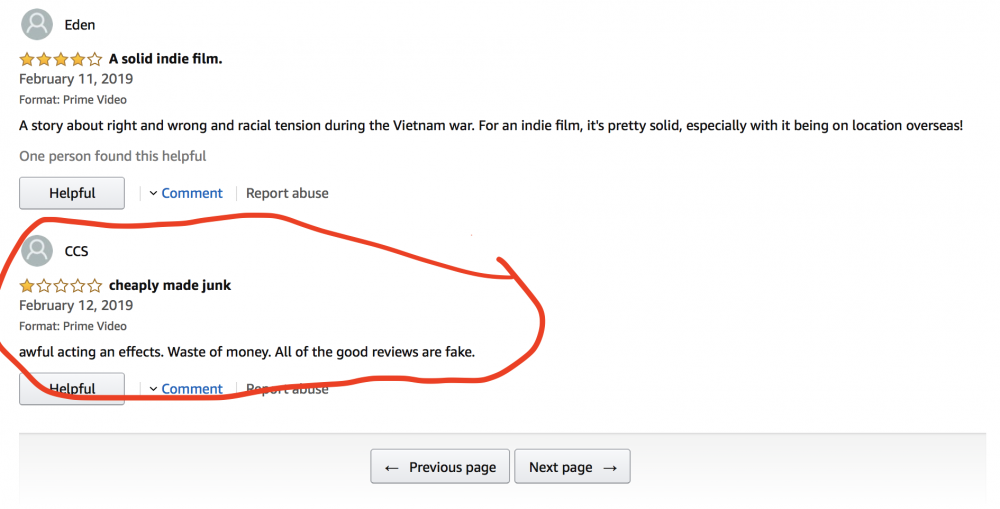The width and height of the screenshot is (1000, 509).
Task: Go to the Previous page
Action: (x=440, y=467)
